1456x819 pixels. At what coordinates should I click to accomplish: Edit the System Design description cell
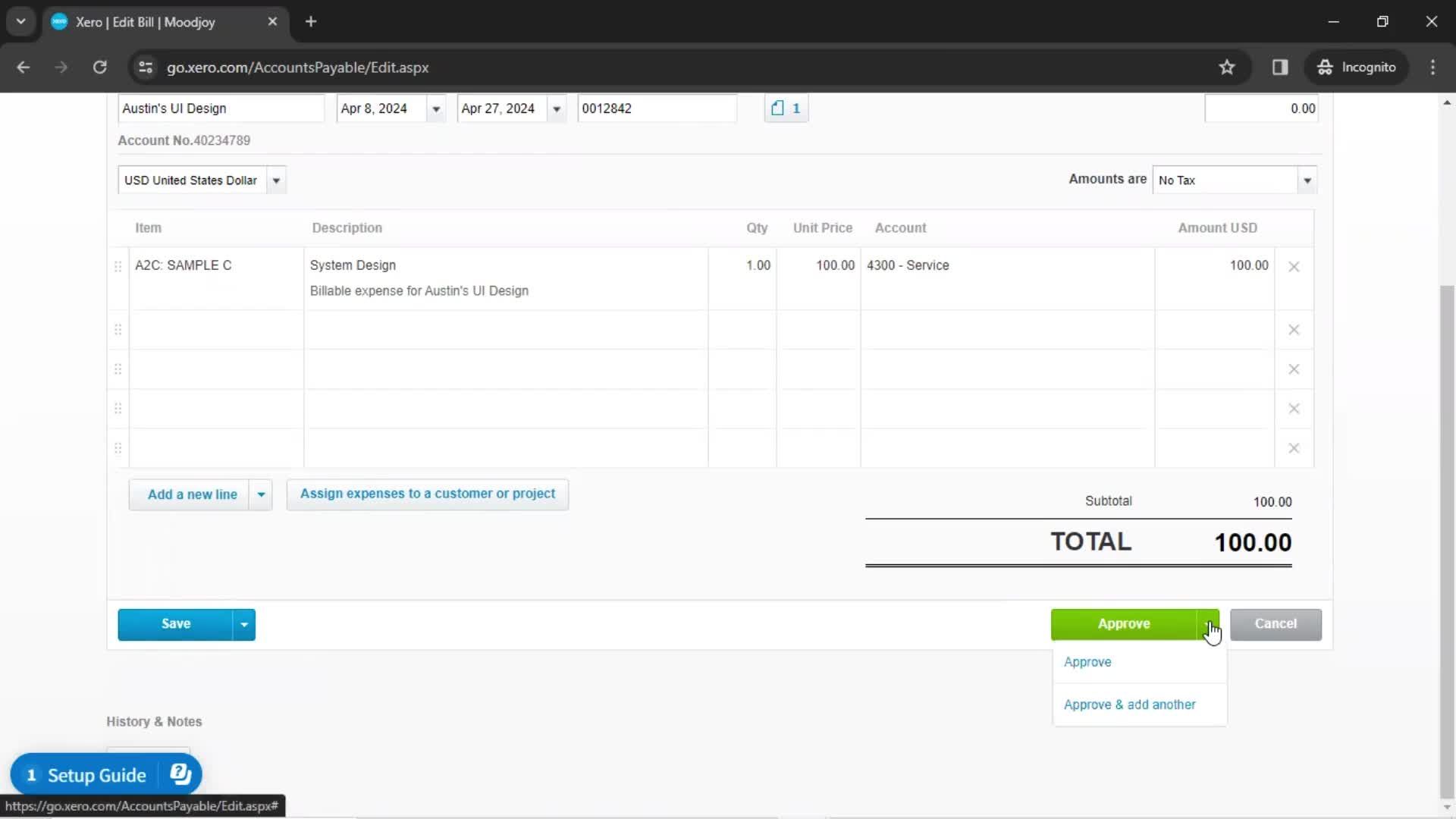pyautogui.click(x=506, y=278)
